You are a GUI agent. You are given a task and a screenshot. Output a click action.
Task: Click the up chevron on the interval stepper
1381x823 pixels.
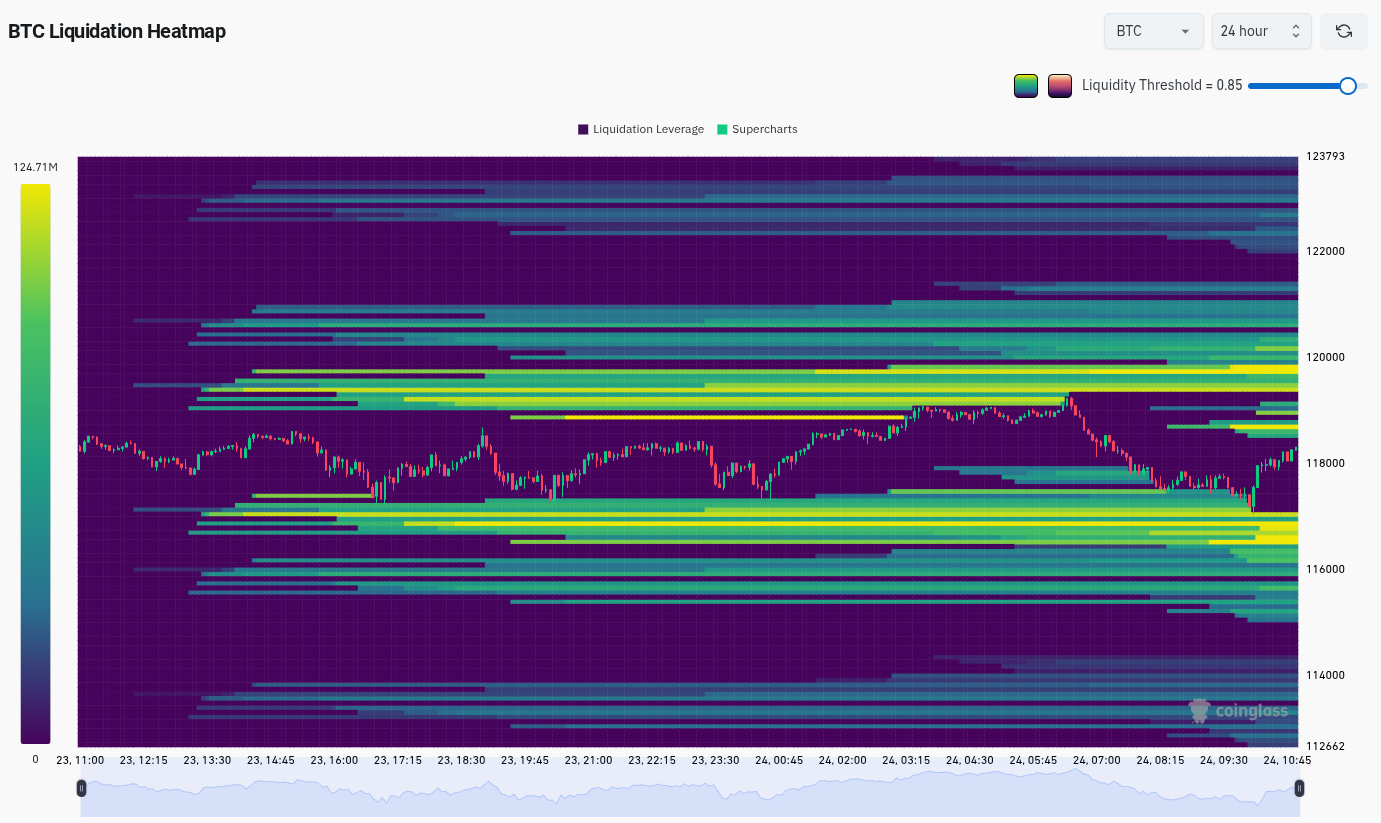coord(1297,26)
